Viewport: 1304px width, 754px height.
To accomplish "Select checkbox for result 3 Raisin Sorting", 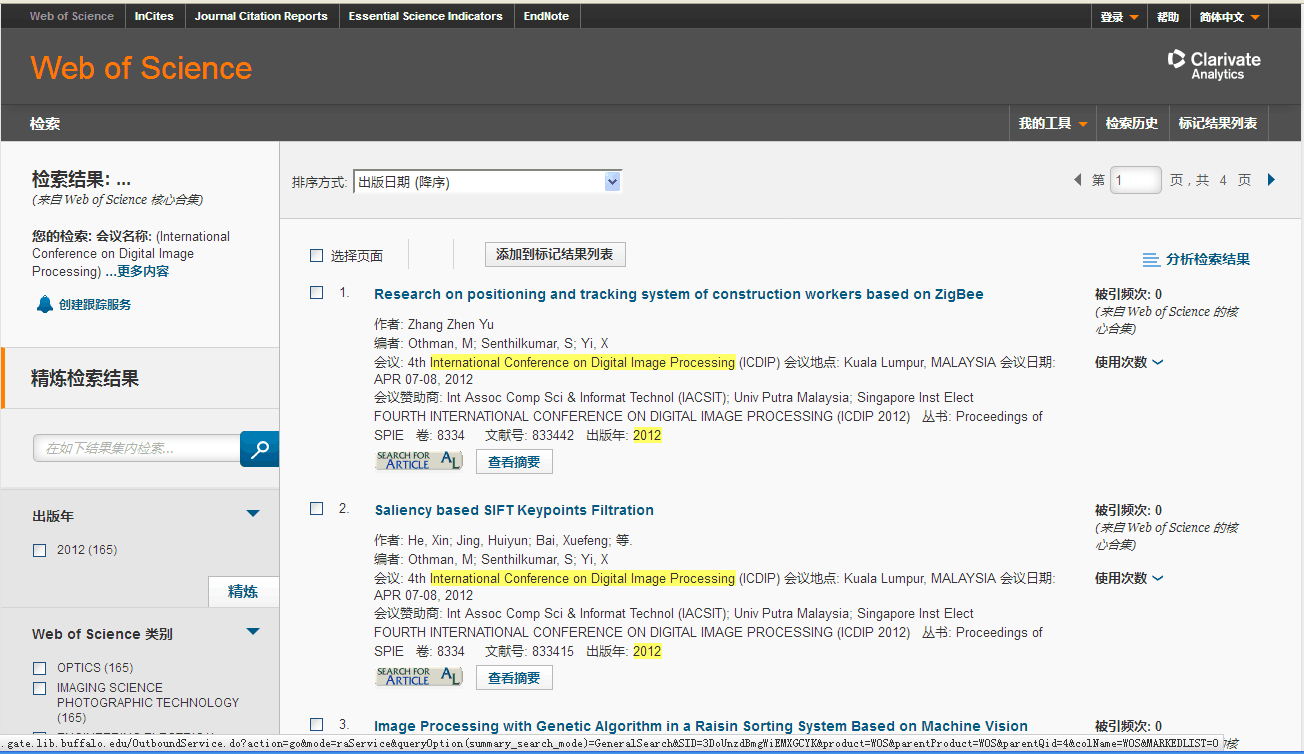I will click(x=316, y=725).
